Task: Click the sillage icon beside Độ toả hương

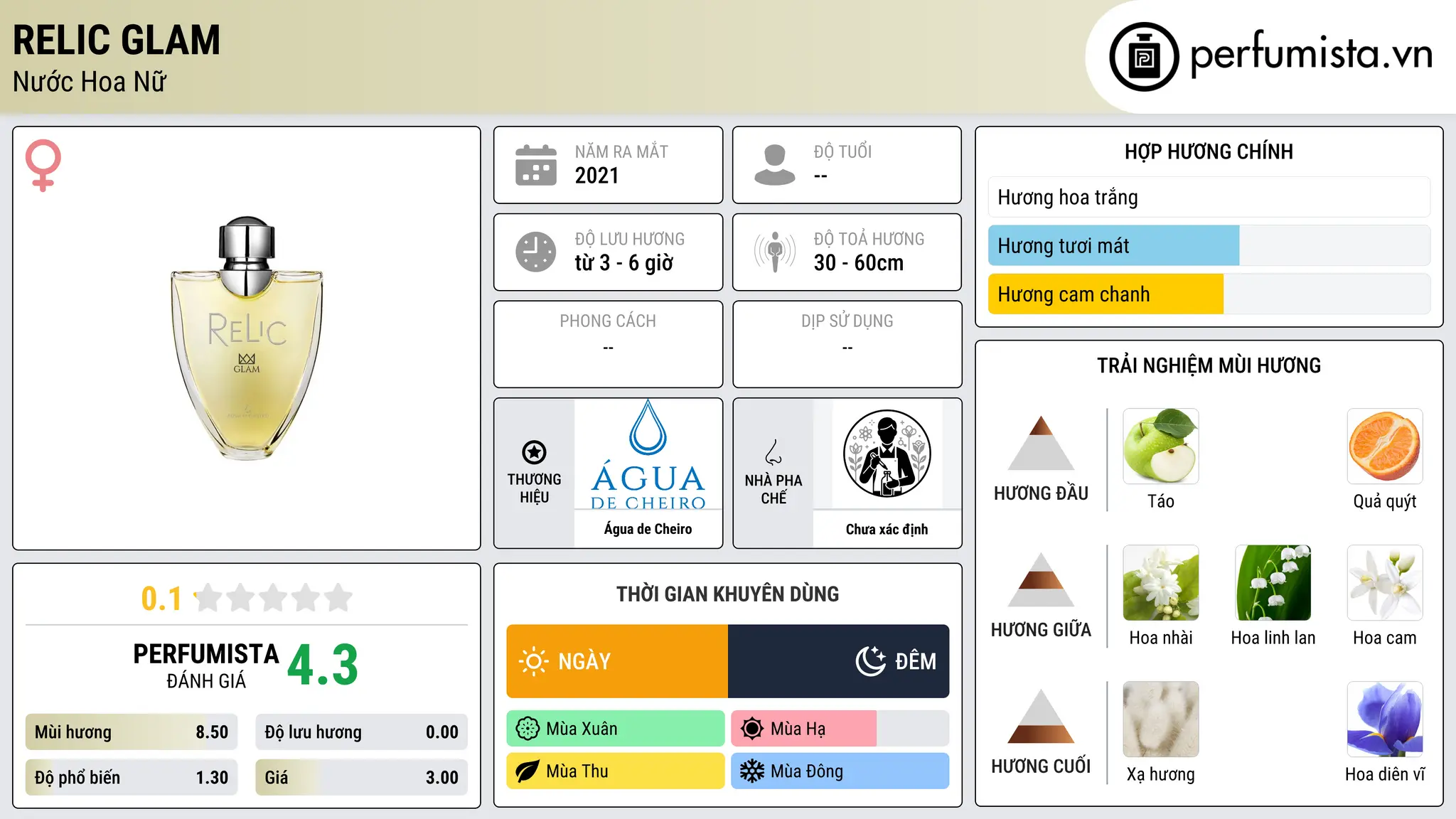Action: (x=775, y=252)
